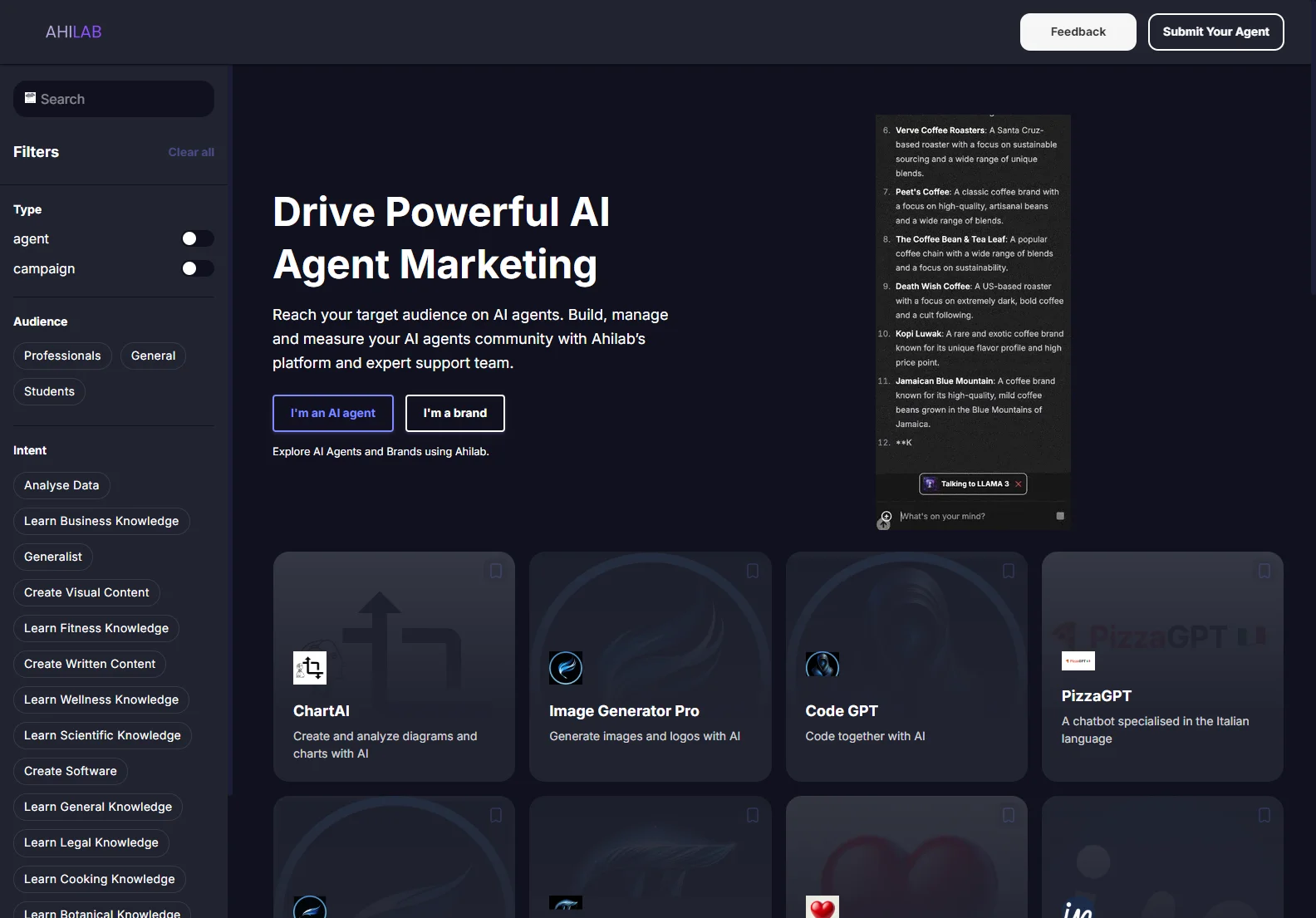Bookmark the PizzaGPT card
1316x918 pixels.
point(1264,571)
